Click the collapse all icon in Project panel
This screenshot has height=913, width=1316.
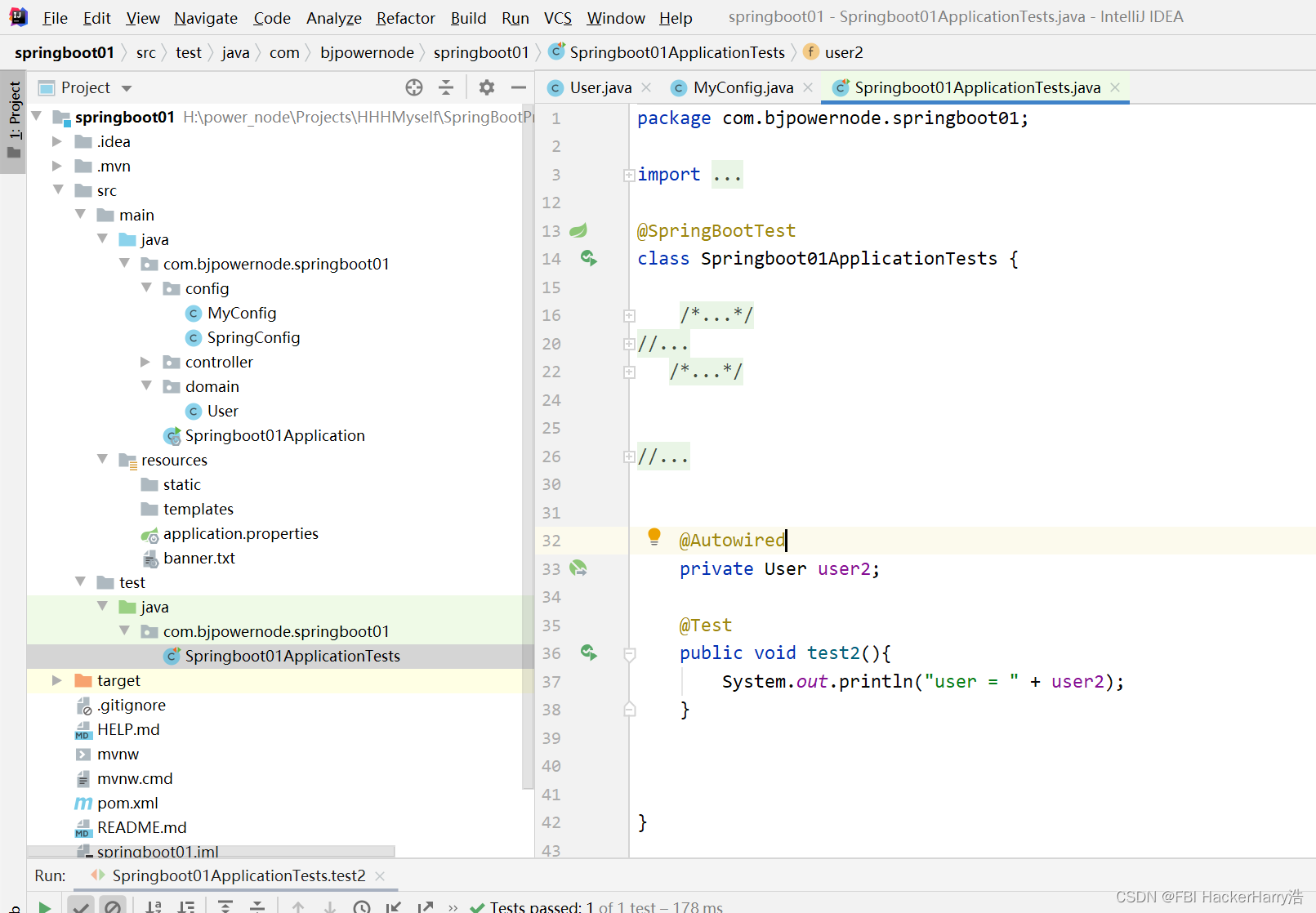[446, 87]
